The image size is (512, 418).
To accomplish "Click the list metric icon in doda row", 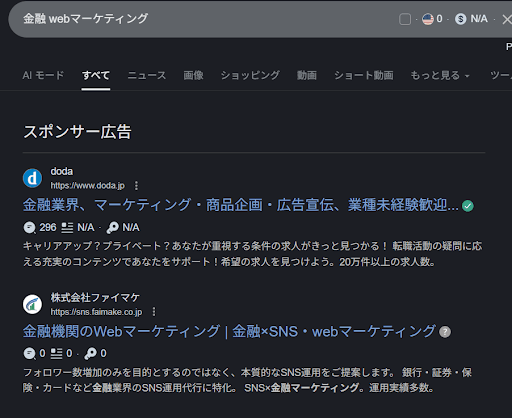I will (67, 228).
